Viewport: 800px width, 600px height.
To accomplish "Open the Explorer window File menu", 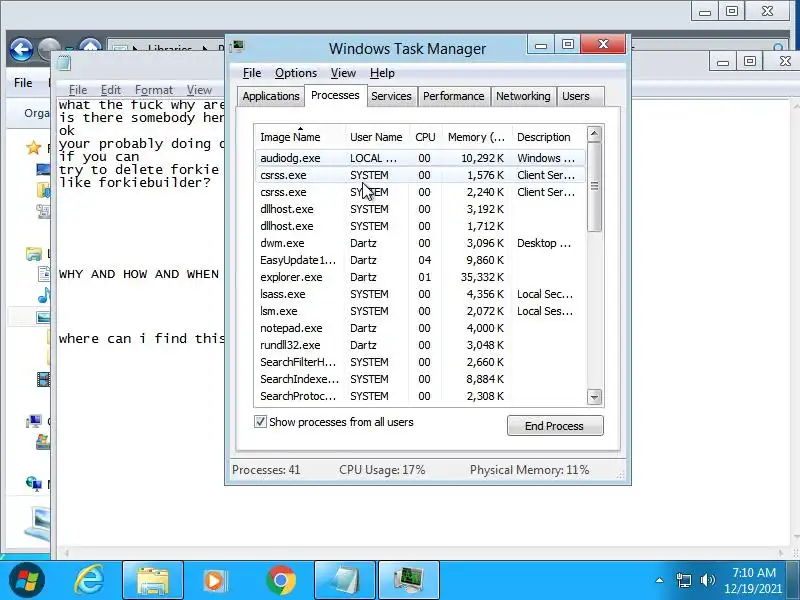I will [23, 83].
